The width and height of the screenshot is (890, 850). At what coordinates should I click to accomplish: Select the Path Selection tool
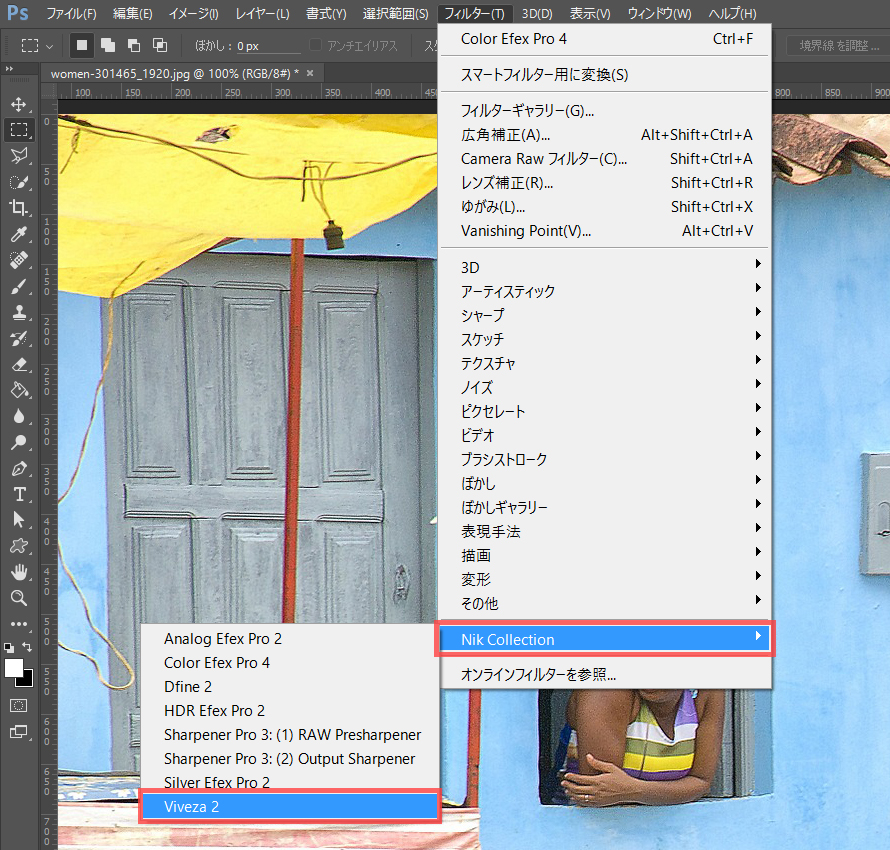(19, 520)
